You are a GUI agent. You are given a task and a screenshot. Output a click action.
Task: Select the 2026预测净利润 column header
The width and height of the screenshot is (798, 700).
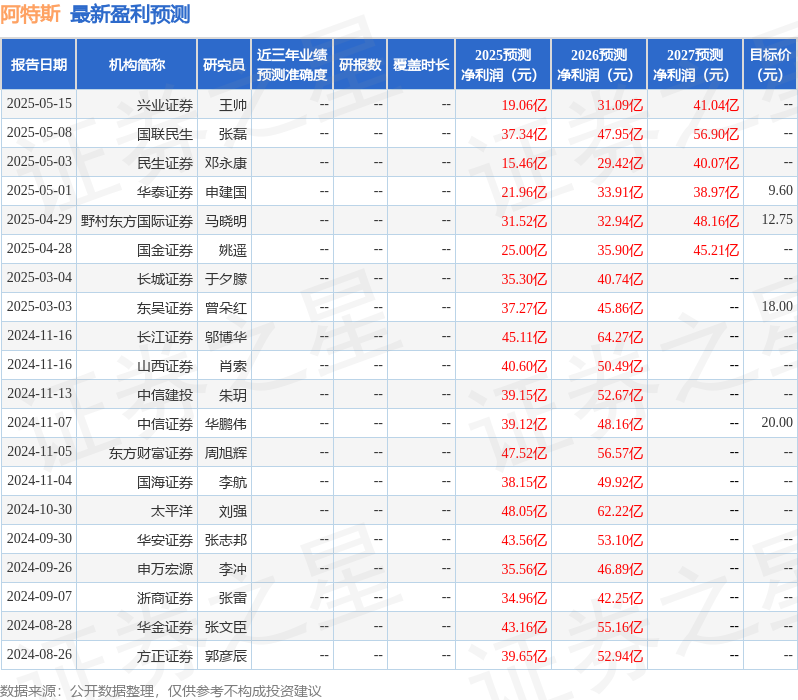[599, 64]
